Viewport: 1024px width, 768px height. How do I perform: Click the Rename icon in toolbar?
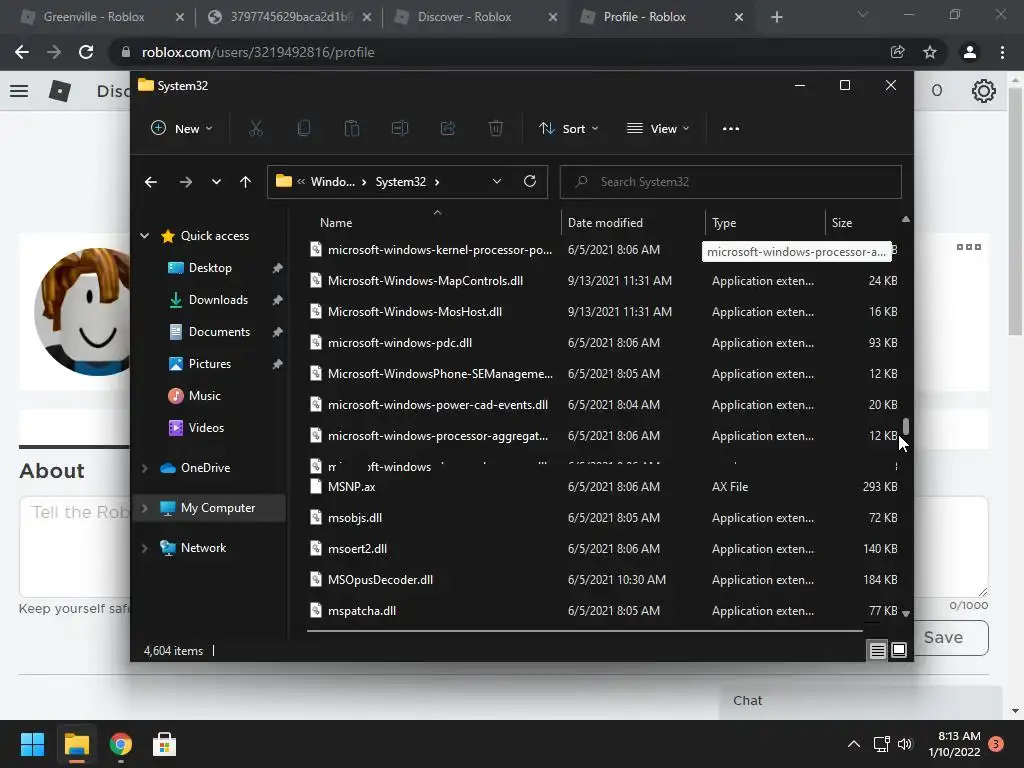point(400,129)
